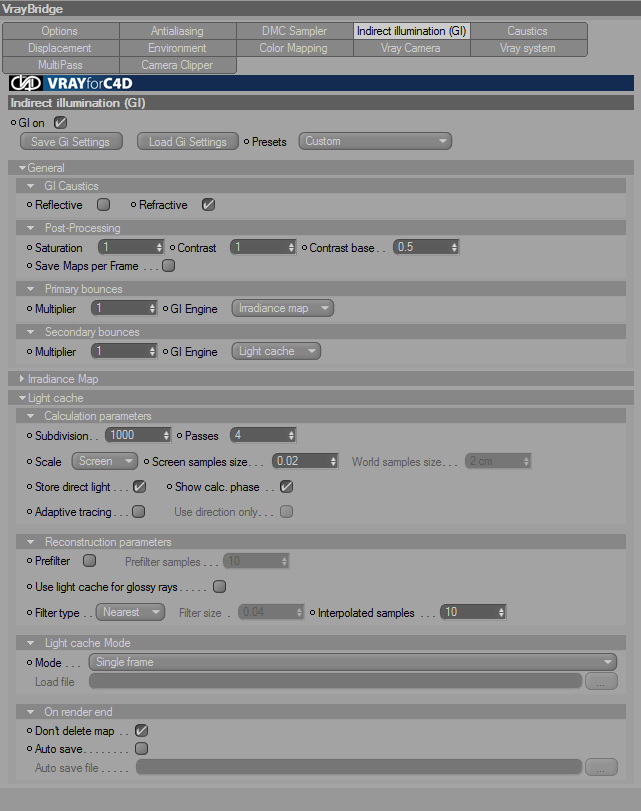Click the Contrast base spinner arrows

tap(454, 247)
